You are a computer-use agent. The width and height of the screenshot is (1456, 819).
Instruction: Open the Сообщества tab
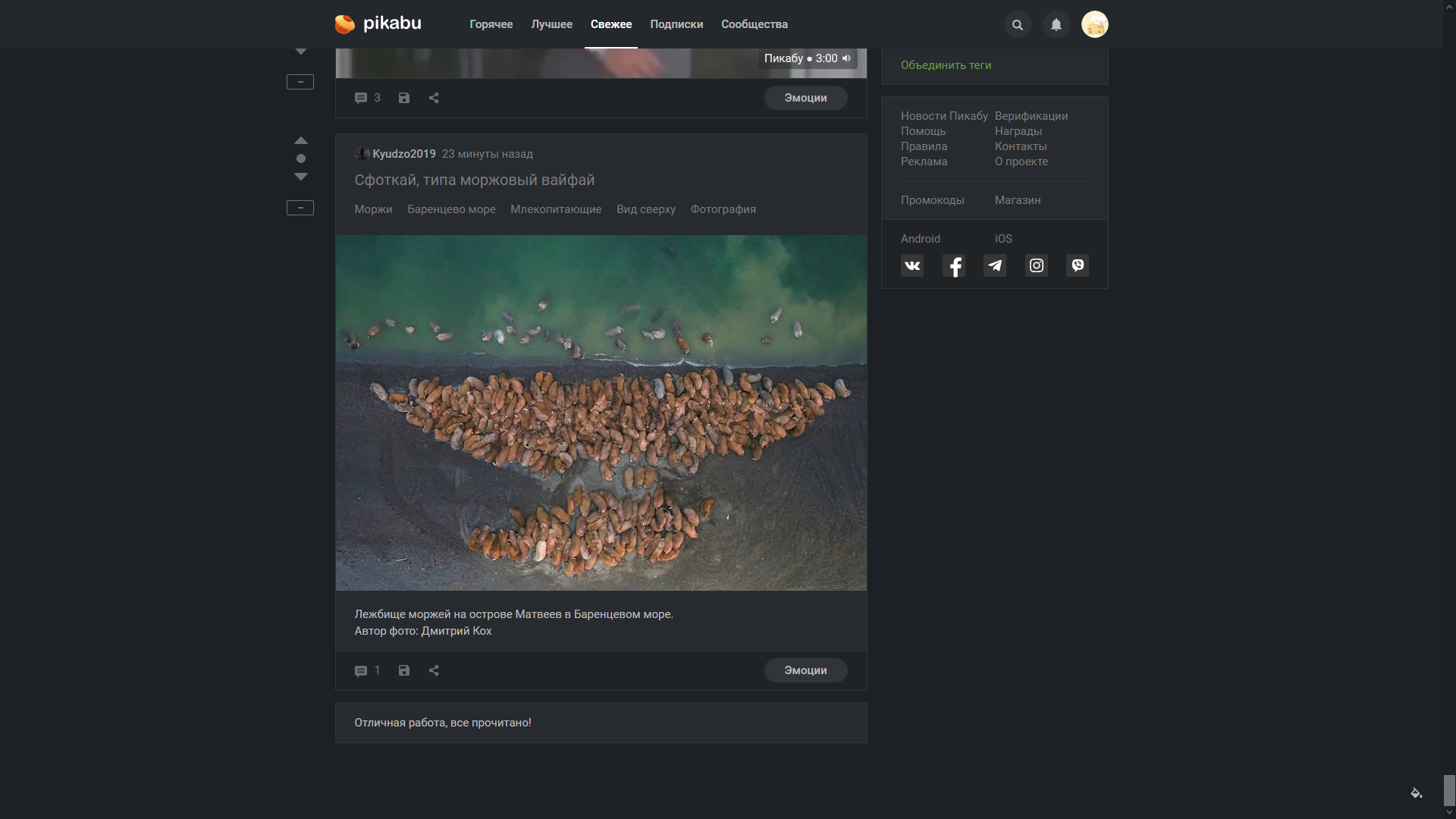[754, 24]
